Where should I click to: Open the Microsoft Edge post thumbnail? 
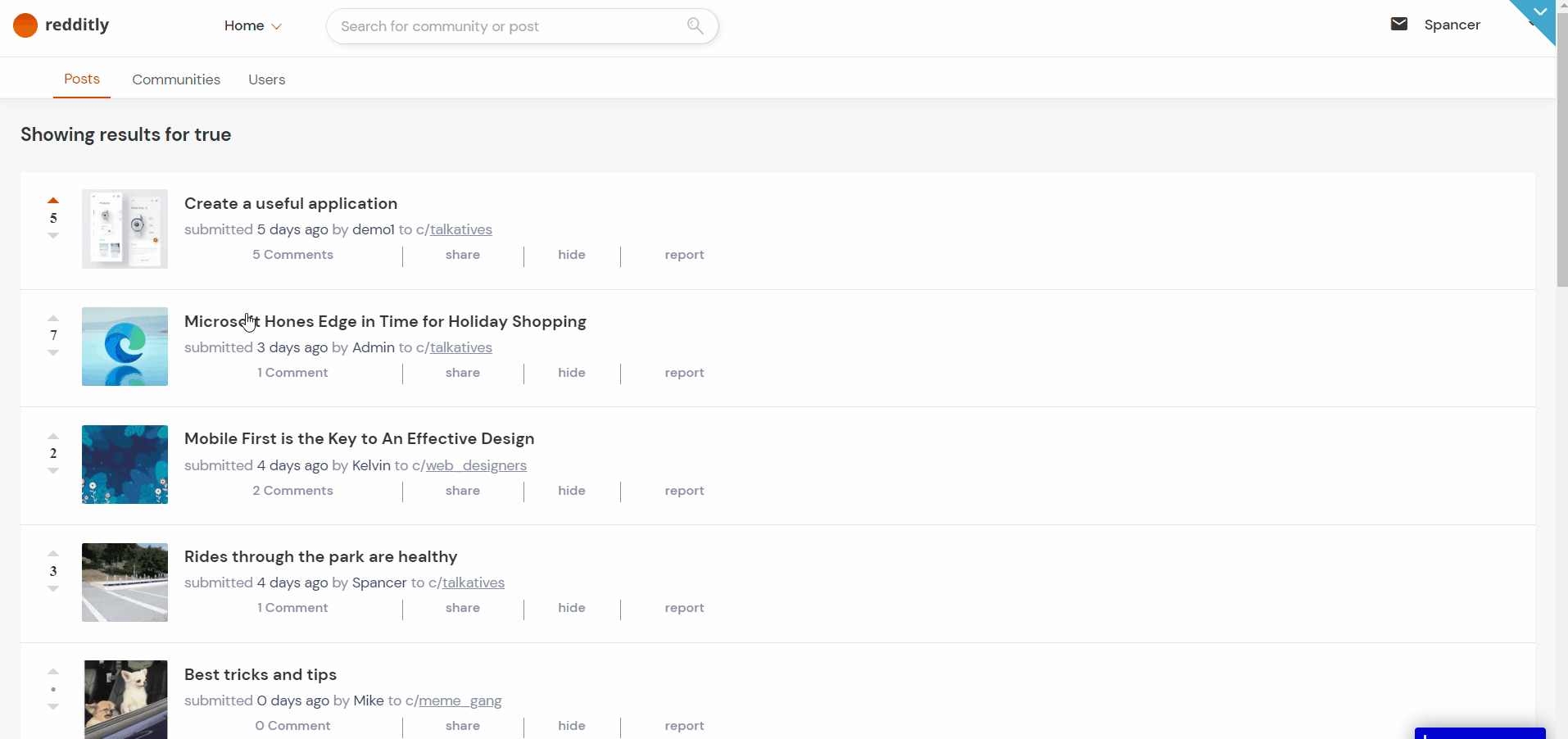[125, 347]
